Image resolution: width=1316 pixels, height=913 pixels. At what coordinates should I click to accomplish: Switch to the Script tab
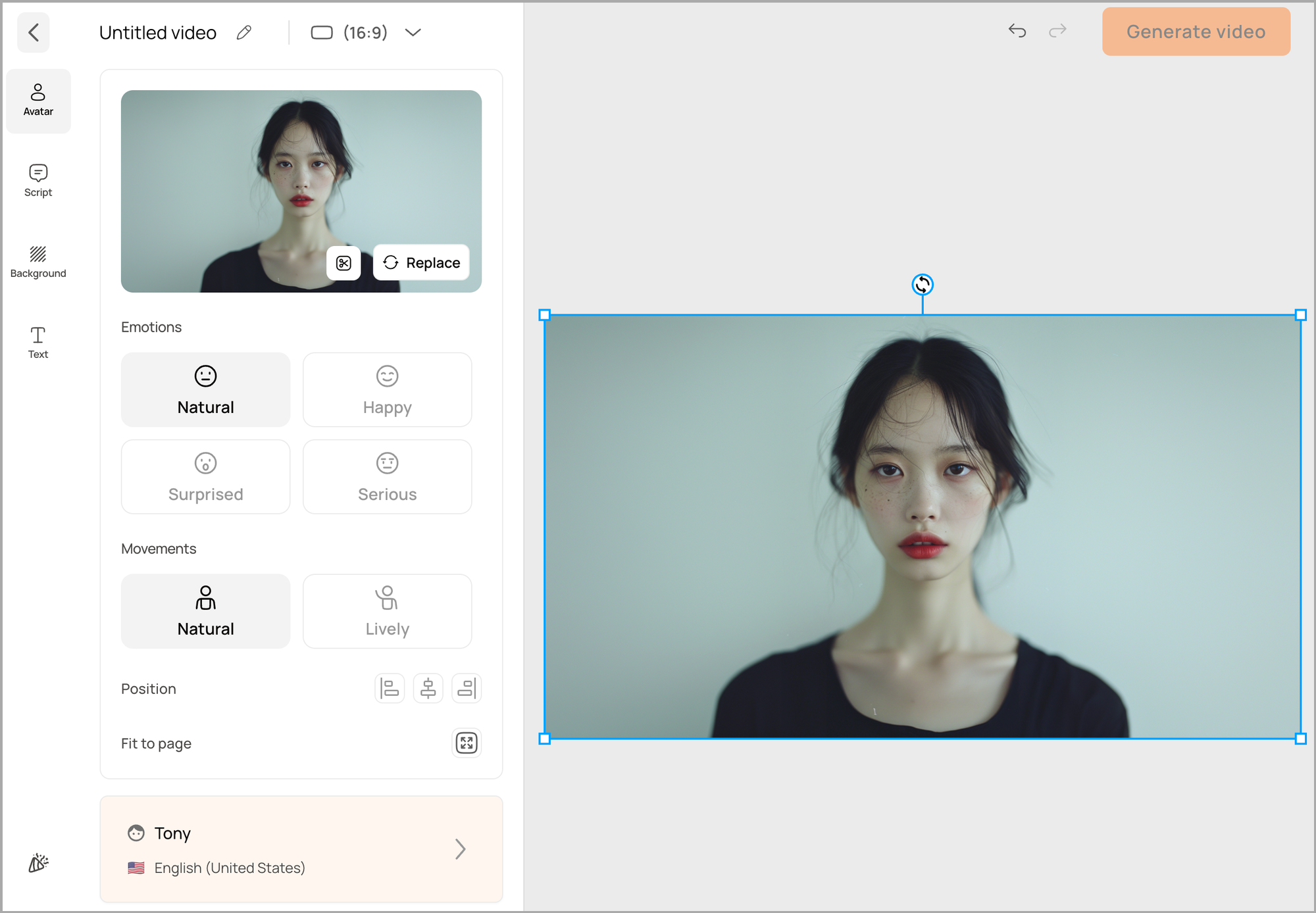coord(38,180)
